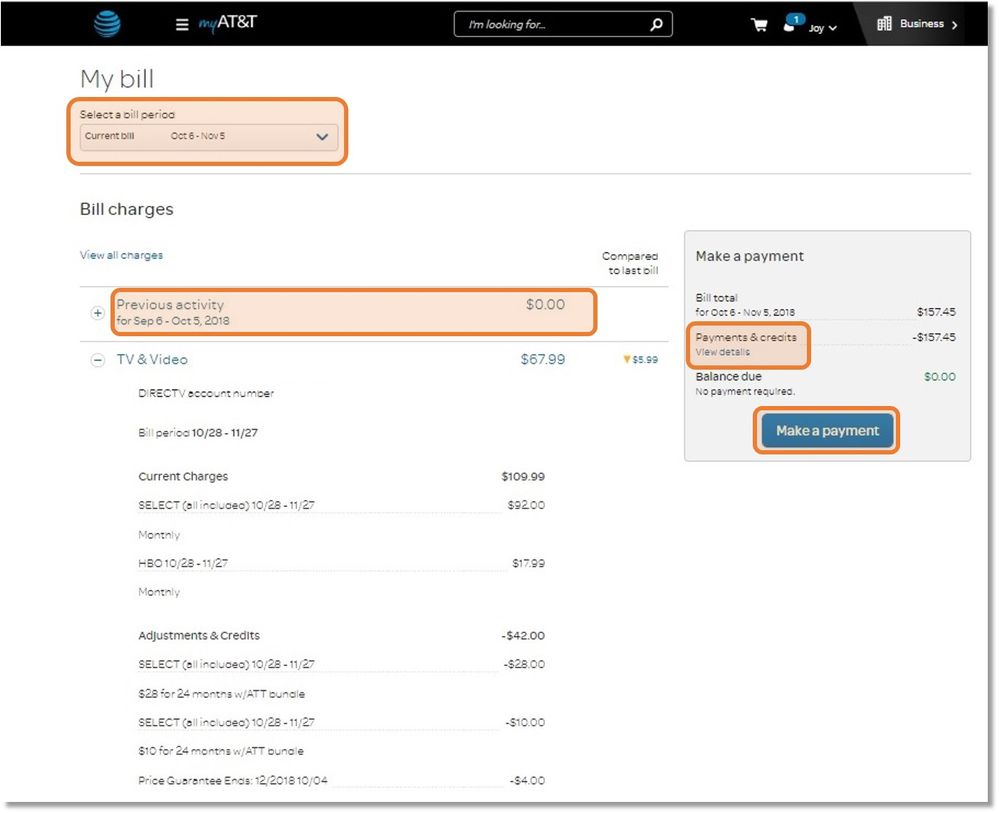The width and height of the screenshot is (999, 813).
Task: Open the hamburger navigation menu
Action: pos(181,25)
